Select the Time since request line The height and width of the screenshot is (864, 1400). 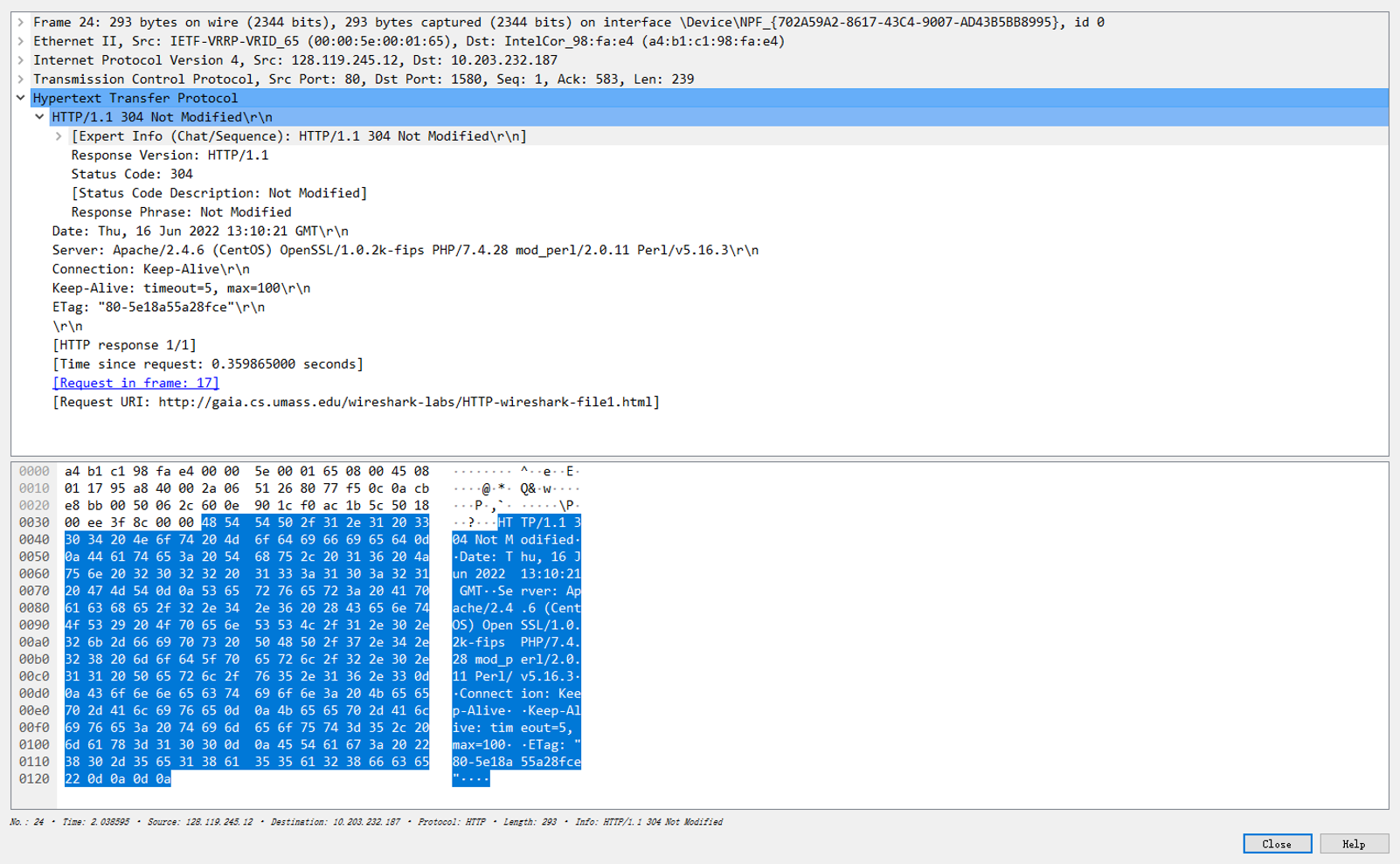[x=208, y=364]
